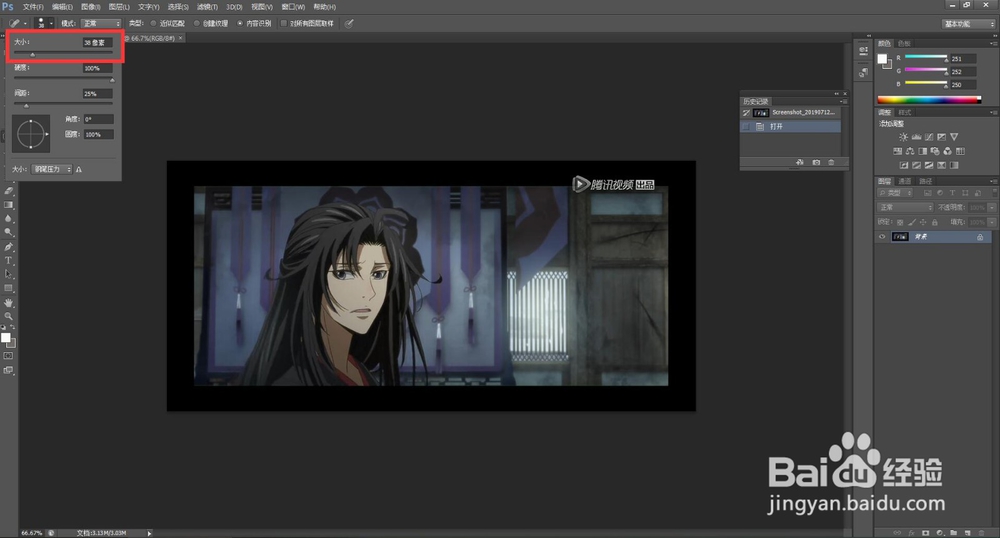Image resolution: width=1000 pixels, height=538 pixels.
Task: Open the 滤镜(T) menu
Action: point(207,7)
